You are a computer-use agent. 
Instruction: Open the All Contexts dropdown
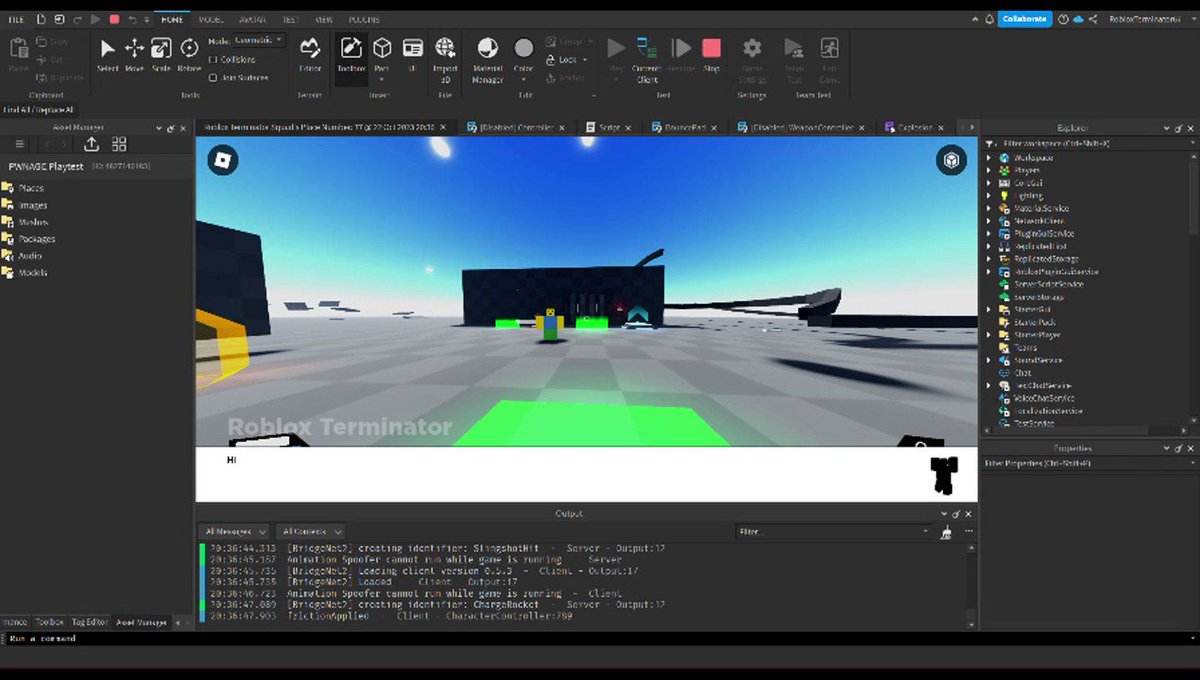pyautogui.click(x=311, y=532)
